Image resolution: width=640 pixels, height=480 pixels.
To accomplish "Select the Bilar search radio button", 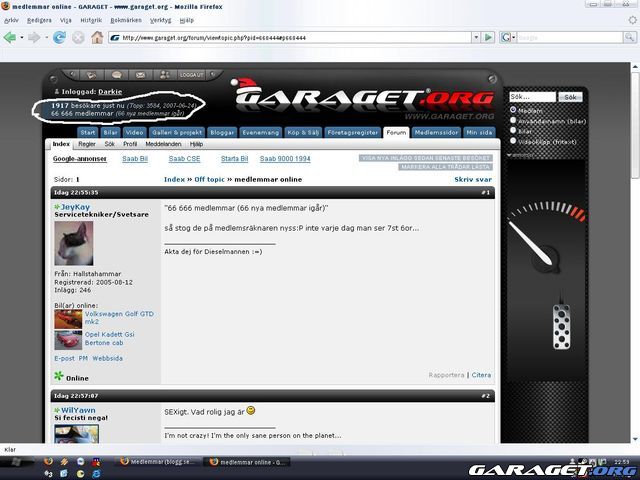I will 513,130.
